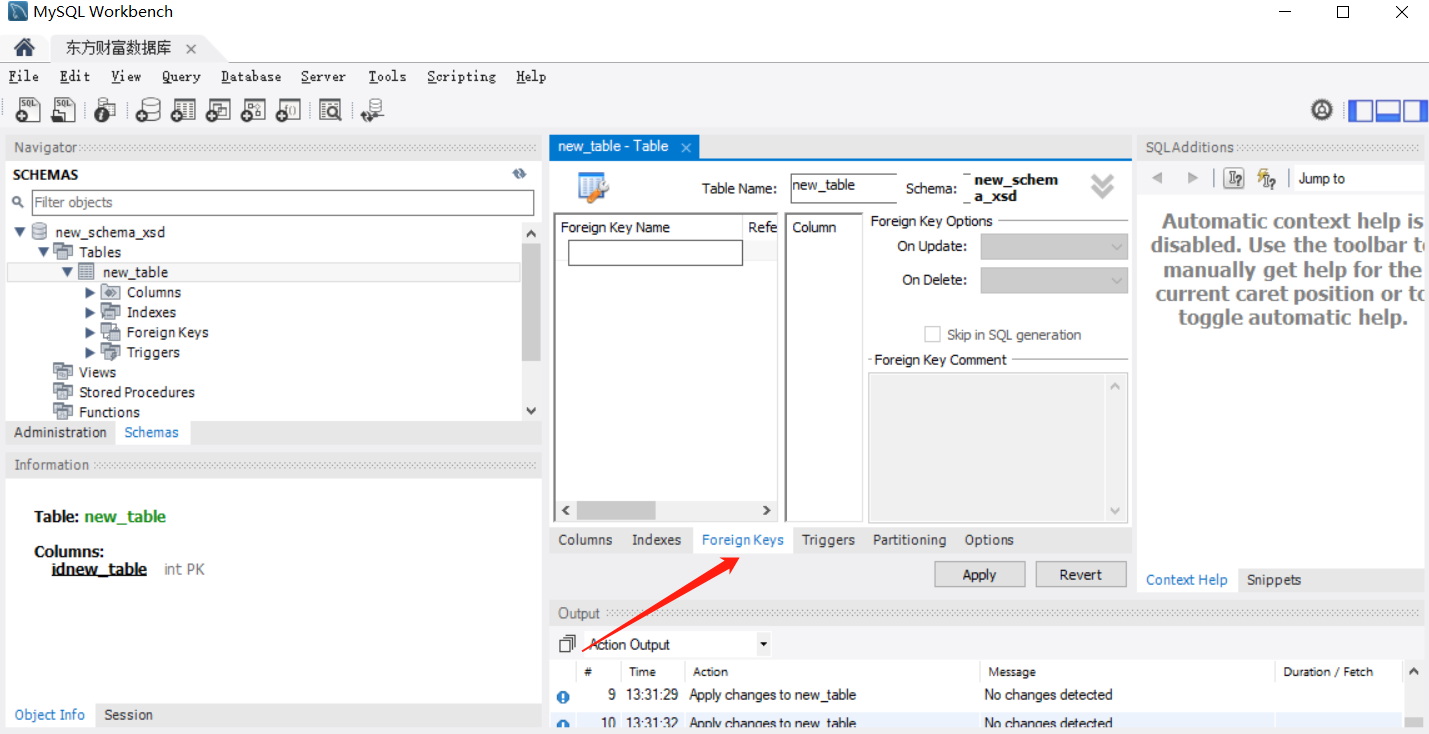The image size is (1429, 734).
Task: Open the On Delete dropdown
Action: click(x=1054, y=280)
